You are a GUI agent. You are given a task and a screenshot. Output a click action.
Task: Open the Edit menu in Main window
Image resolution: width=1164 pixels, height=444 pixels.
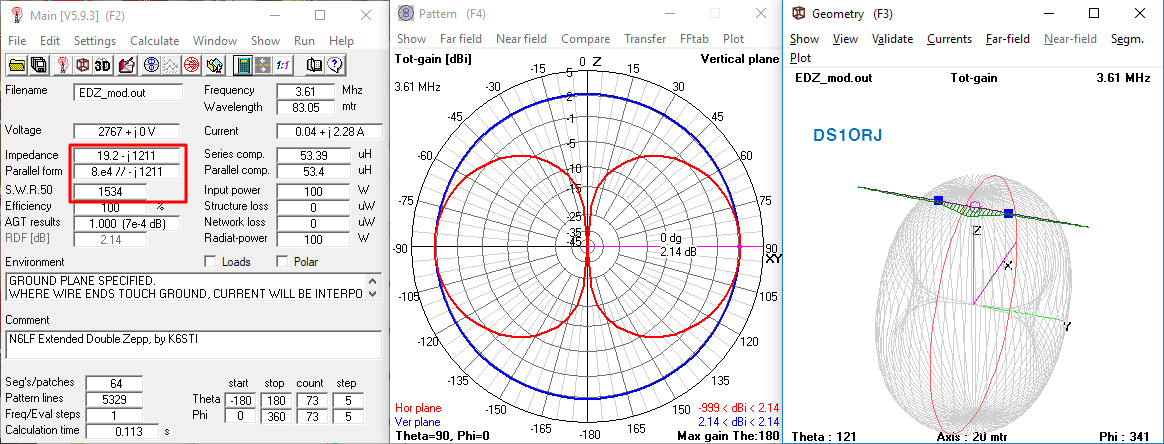(x=50, y=41)
